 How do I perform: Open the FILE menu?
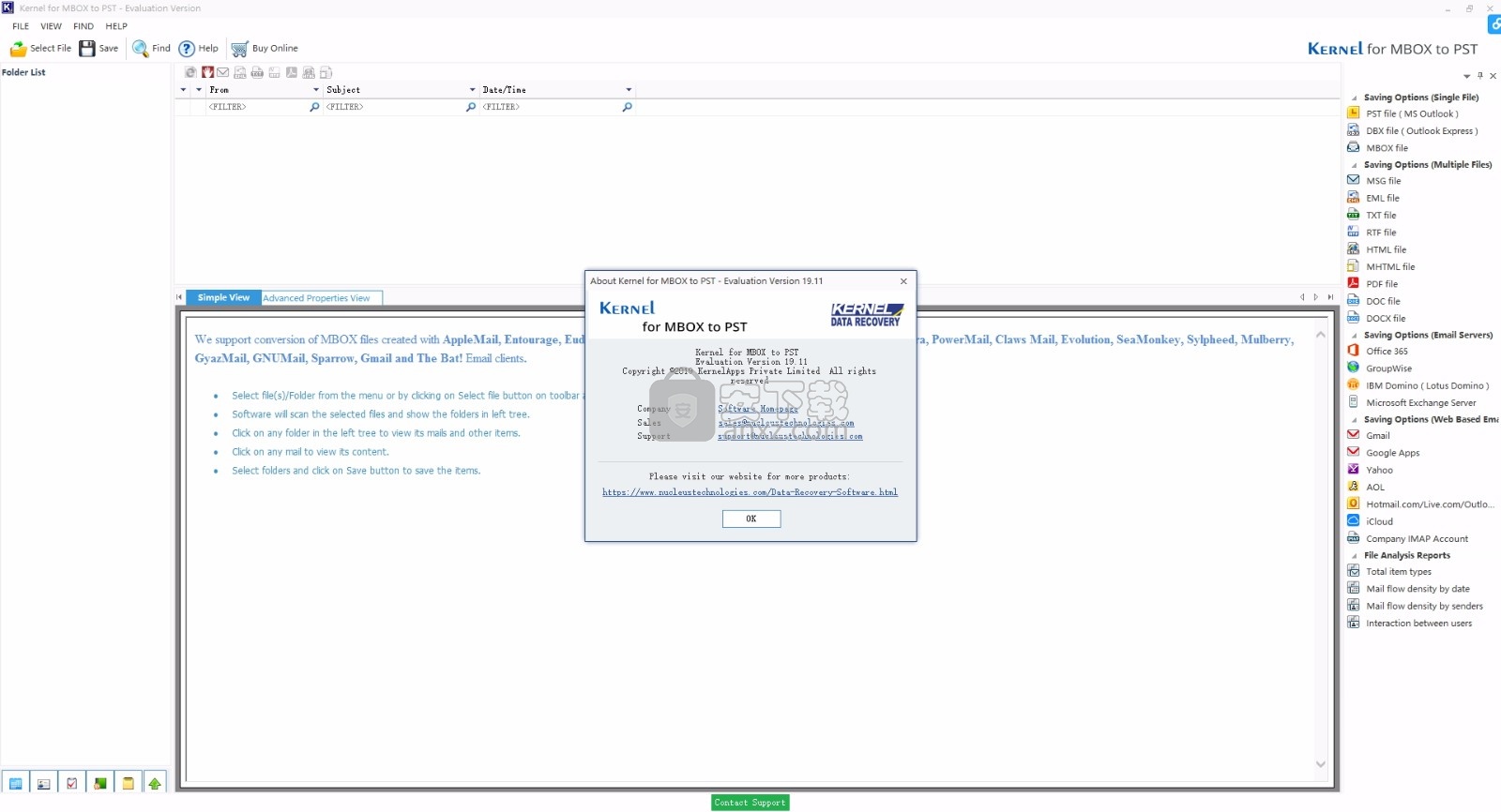click(21, 26)
